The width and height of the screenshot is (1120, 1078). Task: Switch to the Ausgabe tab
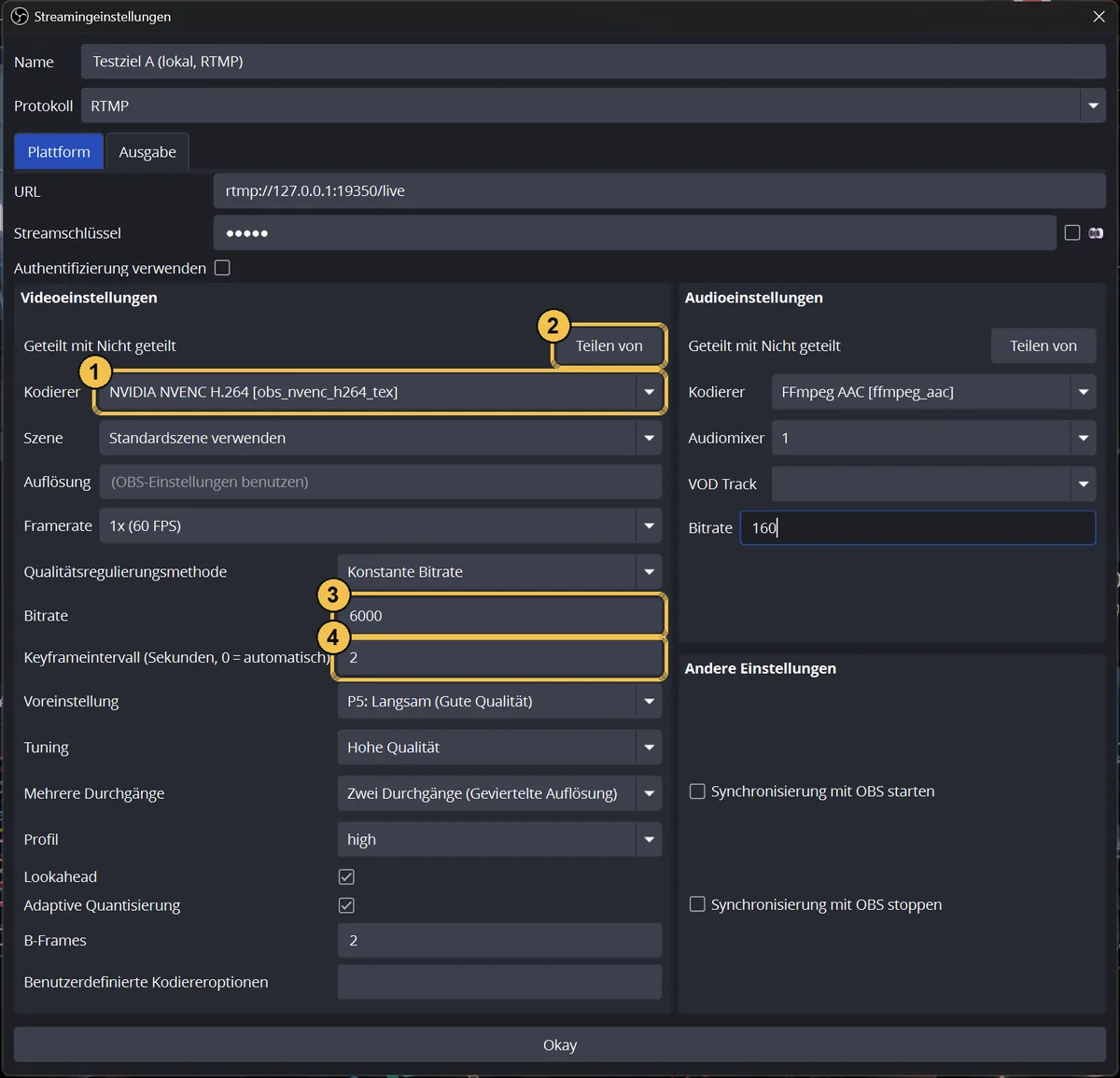(x=147, y=151)
